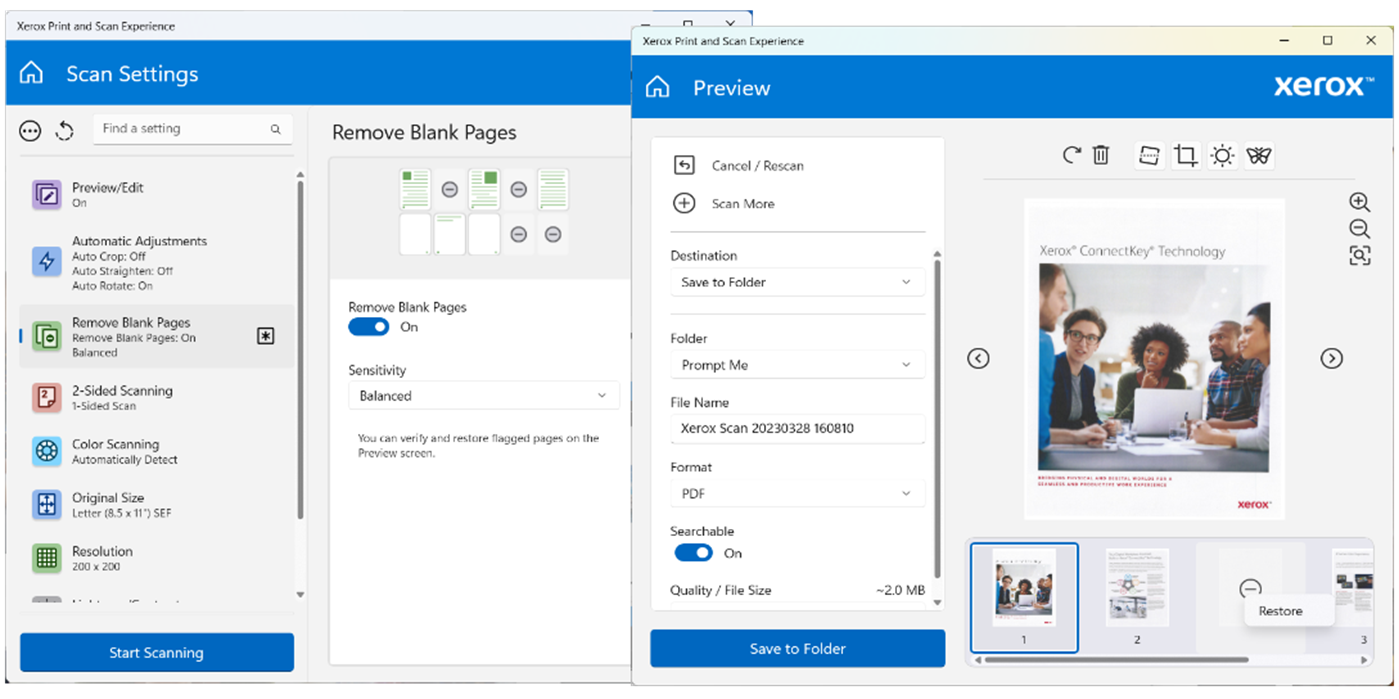Open the Sensitivity Balanced dropdown
The height and width of the screenshot is (699, 1399).
click(484, 396)
